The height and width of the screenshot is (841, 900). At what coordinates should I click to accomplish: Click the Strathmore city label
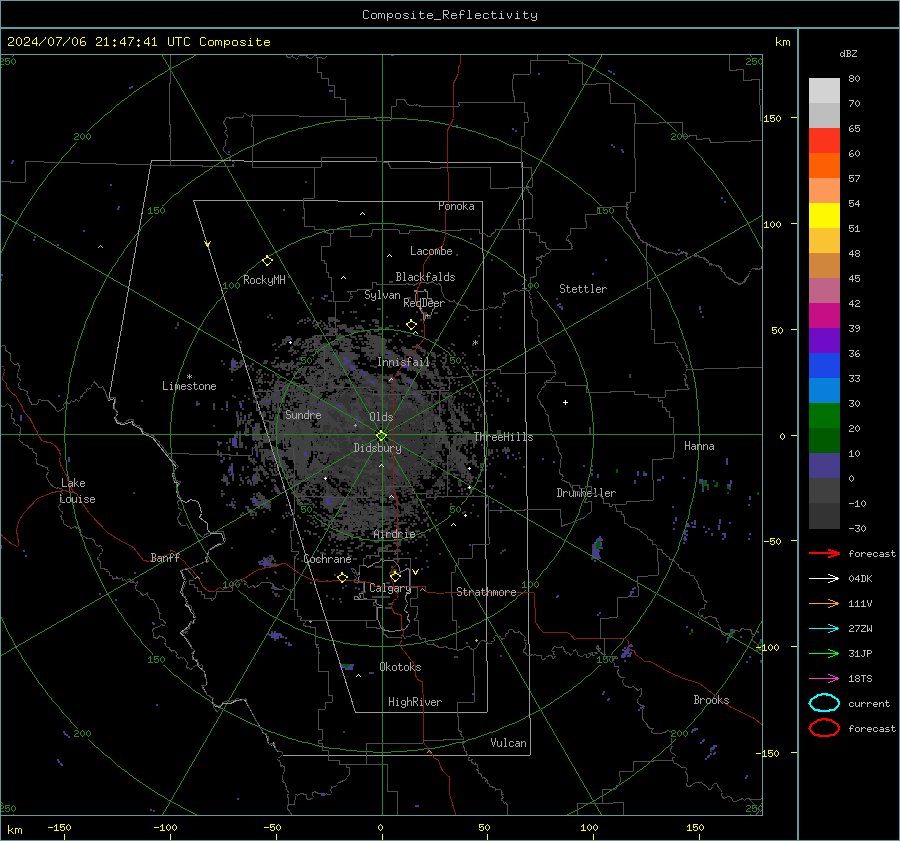tap(486, 592)
